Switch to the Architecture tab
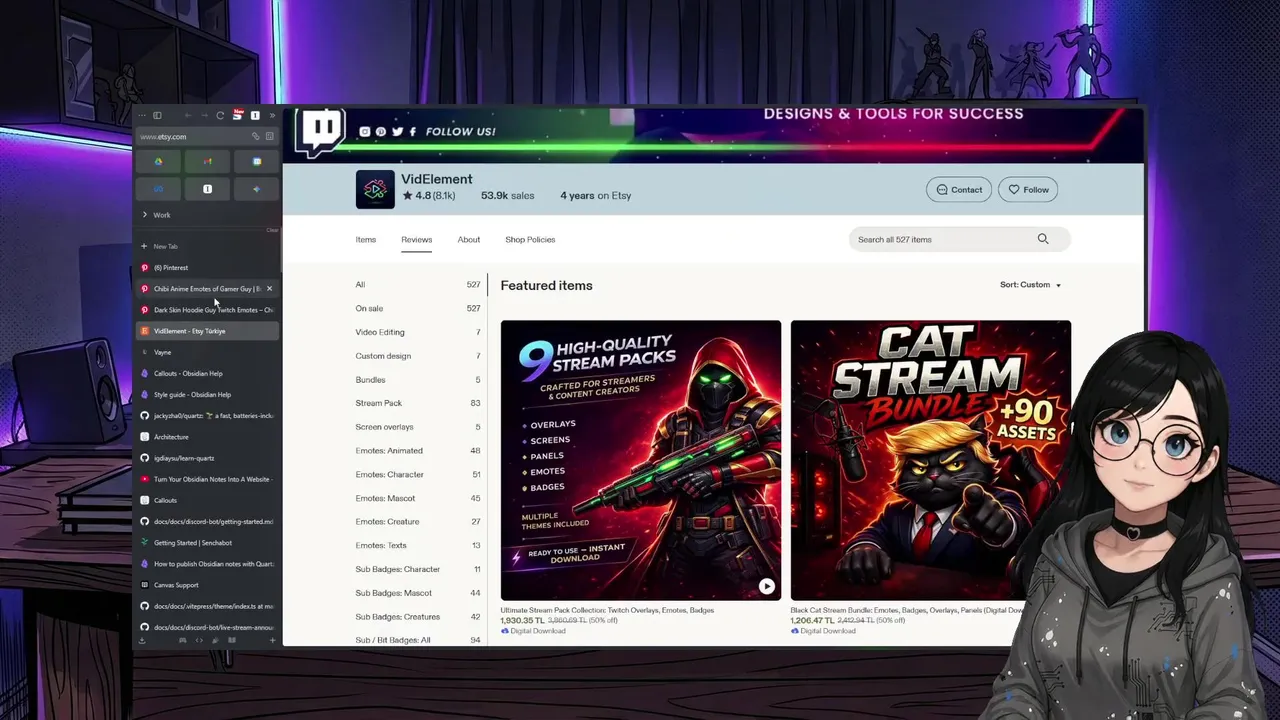The image size is (1280, 720). pos(207,437)
